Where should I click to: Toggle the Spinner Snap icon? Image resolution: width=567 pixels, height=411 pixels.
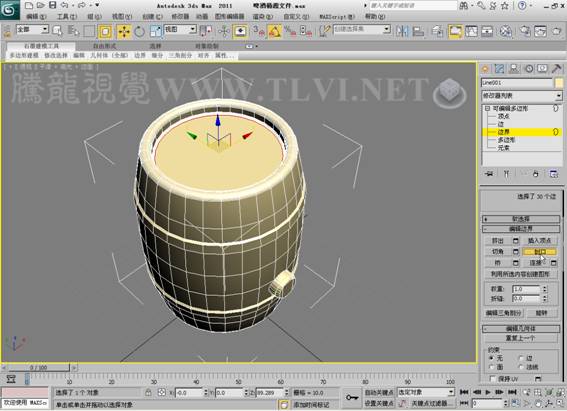(x=306, y=31)
